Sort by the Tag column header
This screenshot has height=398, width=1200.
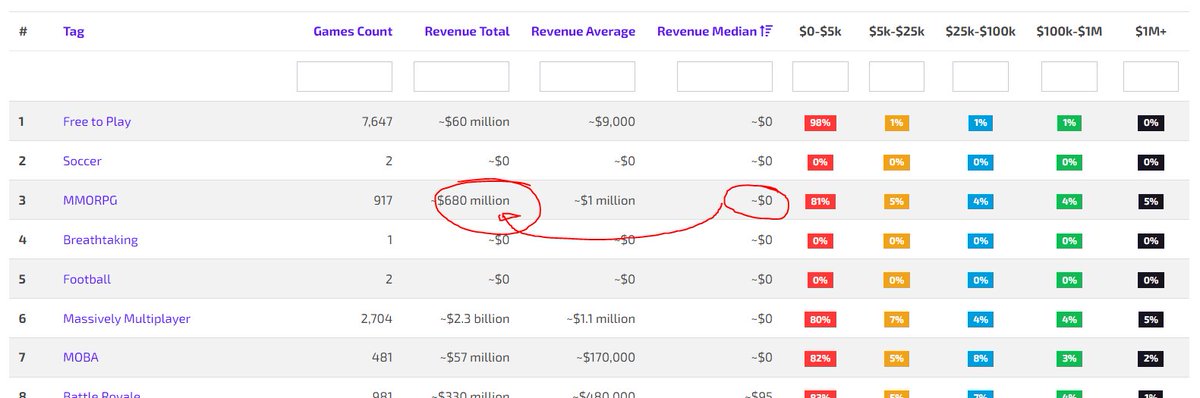[x=73, y=31]
